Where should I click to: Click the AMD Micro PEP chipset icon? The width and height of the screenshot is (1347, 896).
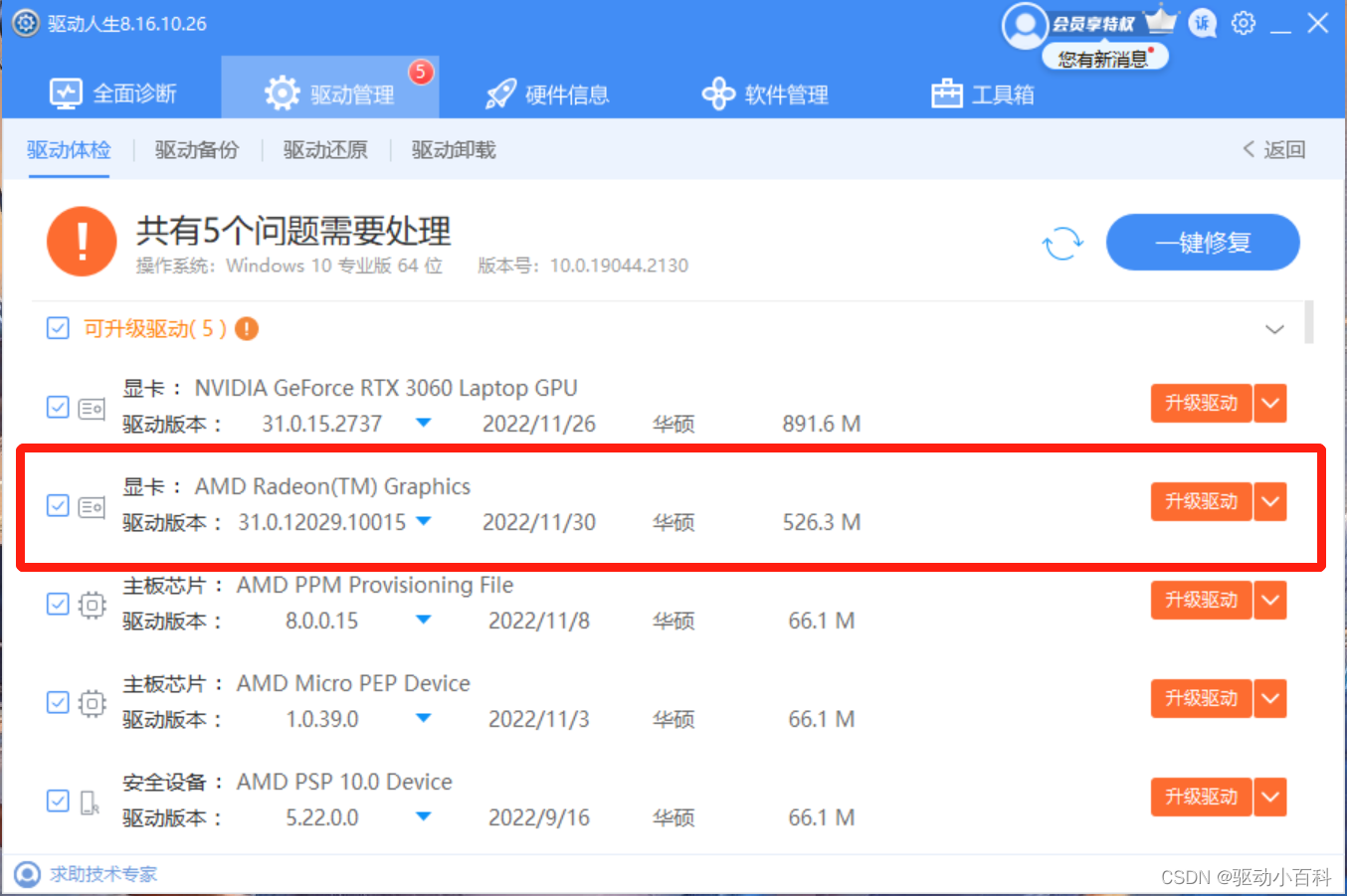click(x=92, y=703)
